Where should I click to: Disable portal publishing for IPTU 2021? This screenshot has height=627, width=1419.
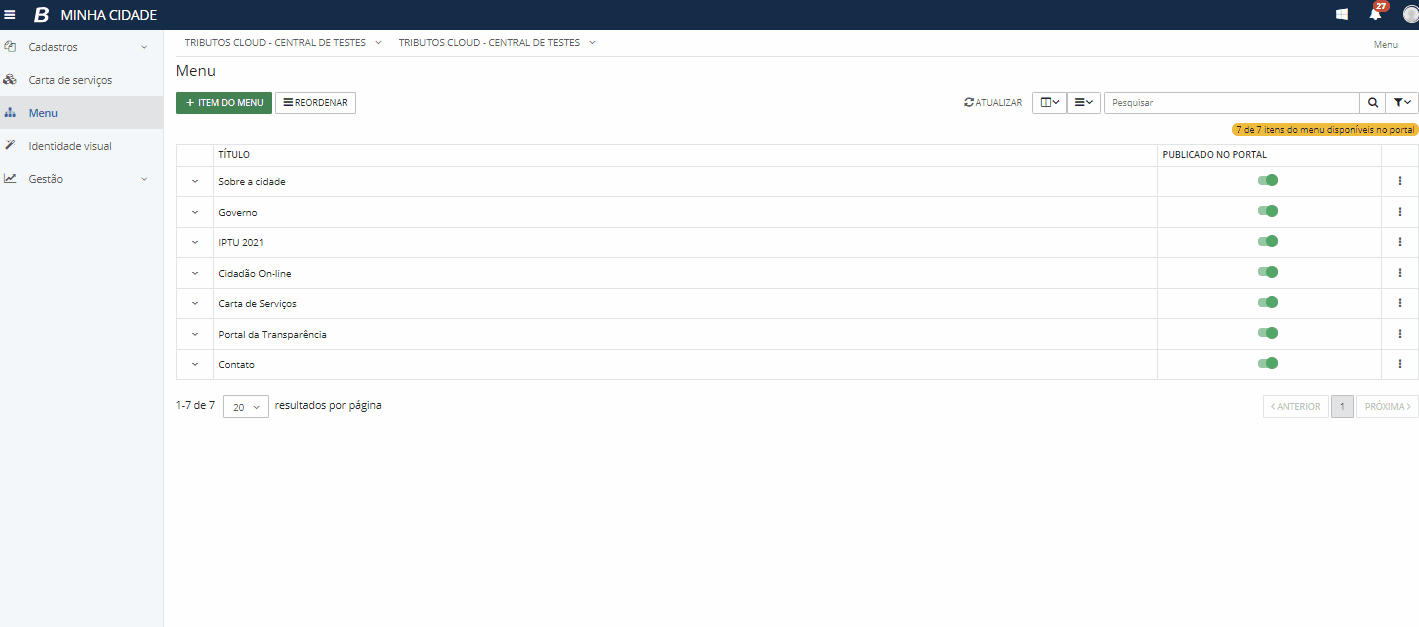1268,242
